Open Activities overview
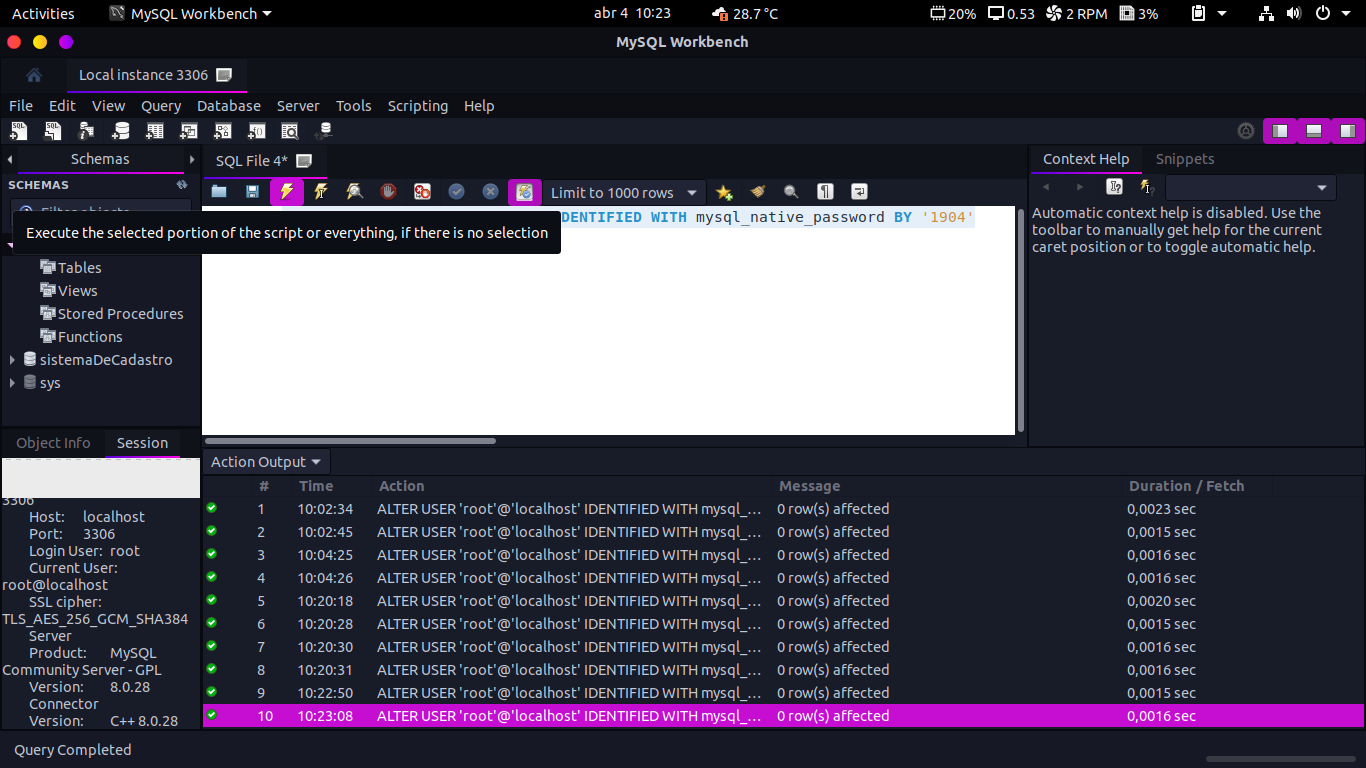Screen dimensions: 1366x768 point(43,14)
